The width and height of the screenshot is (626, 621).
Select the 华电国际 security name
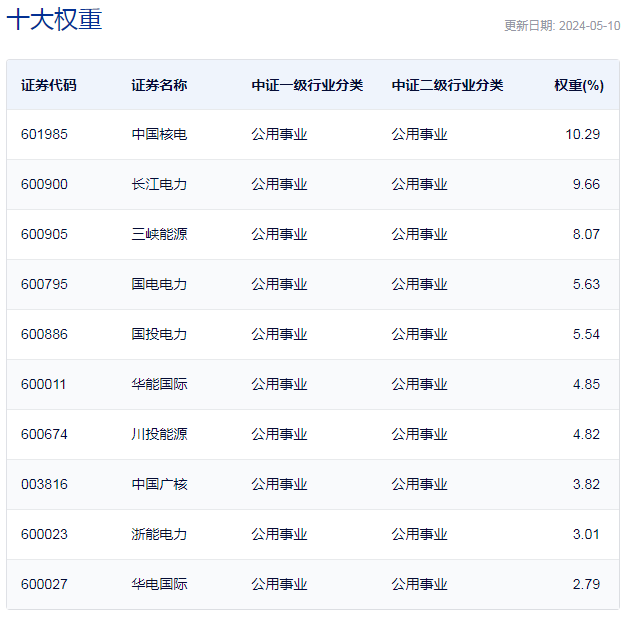pyautogui.click(x=159, y=584)
